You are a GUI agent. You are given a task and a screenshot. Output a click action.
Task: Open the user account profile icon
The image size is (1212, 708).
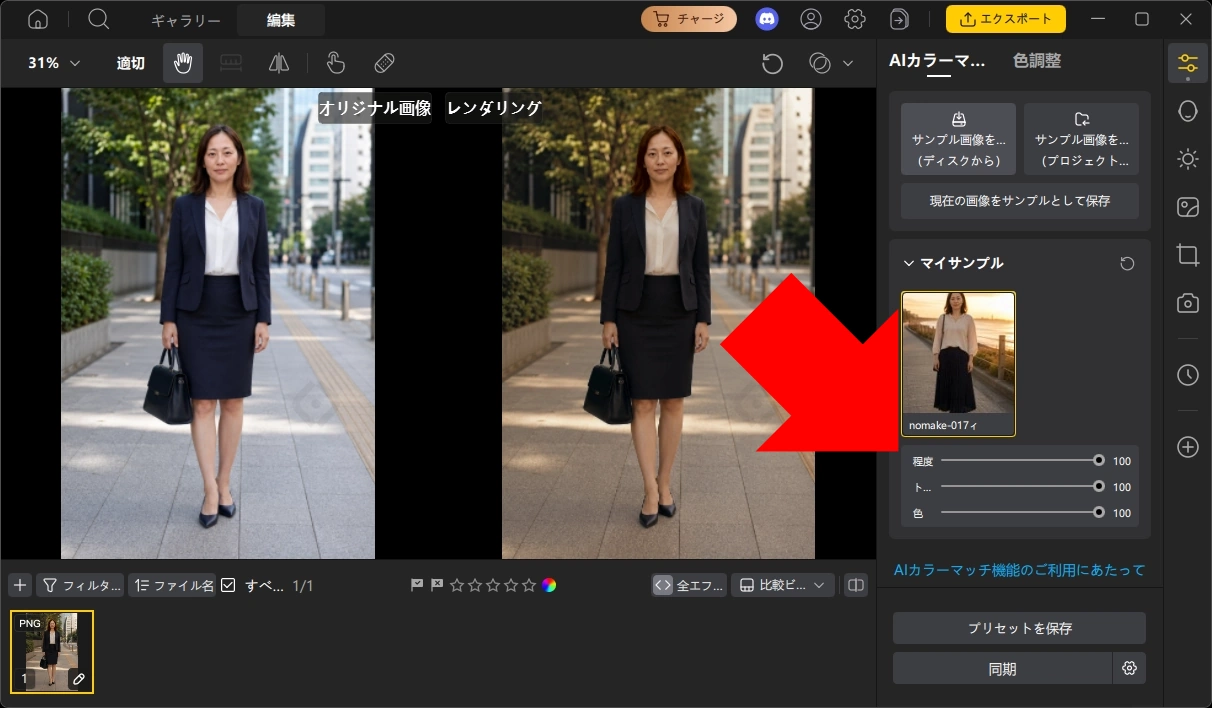(811, 19)
